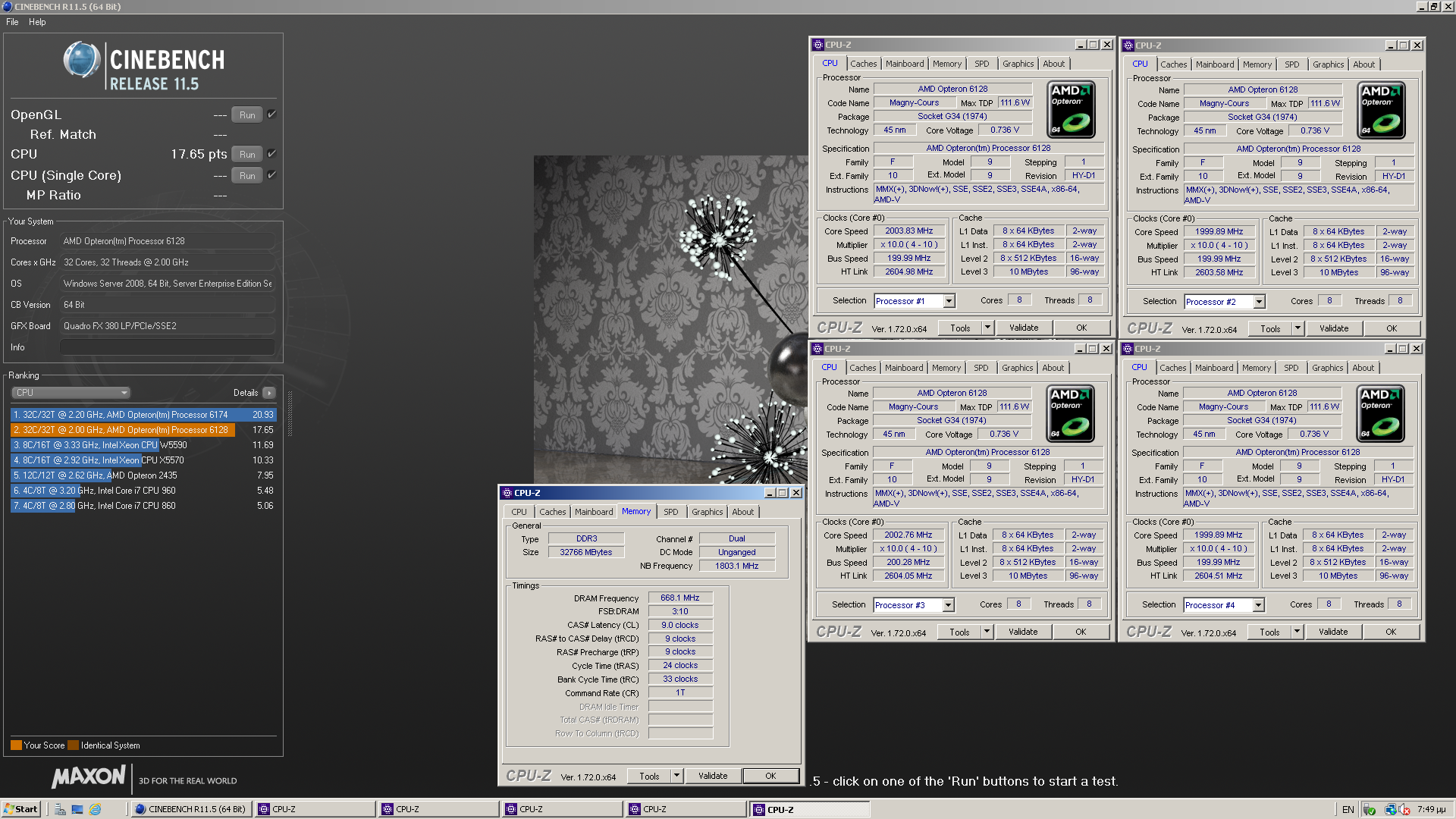Click AMD Opteron logo in Processor #2 window
The height and width of the screenshot is (819, 1456).
1381,111
